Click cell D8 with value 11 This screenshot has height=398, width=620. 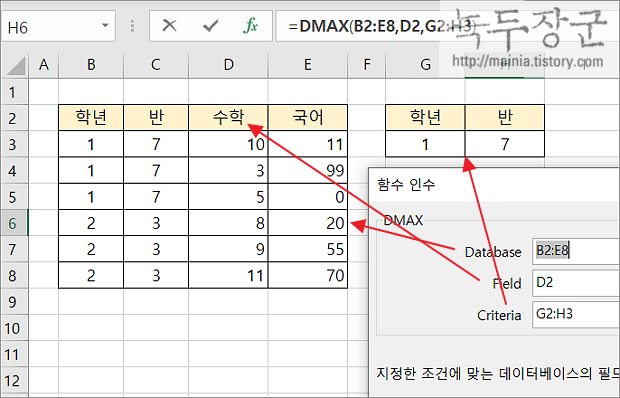coord(228,275)
